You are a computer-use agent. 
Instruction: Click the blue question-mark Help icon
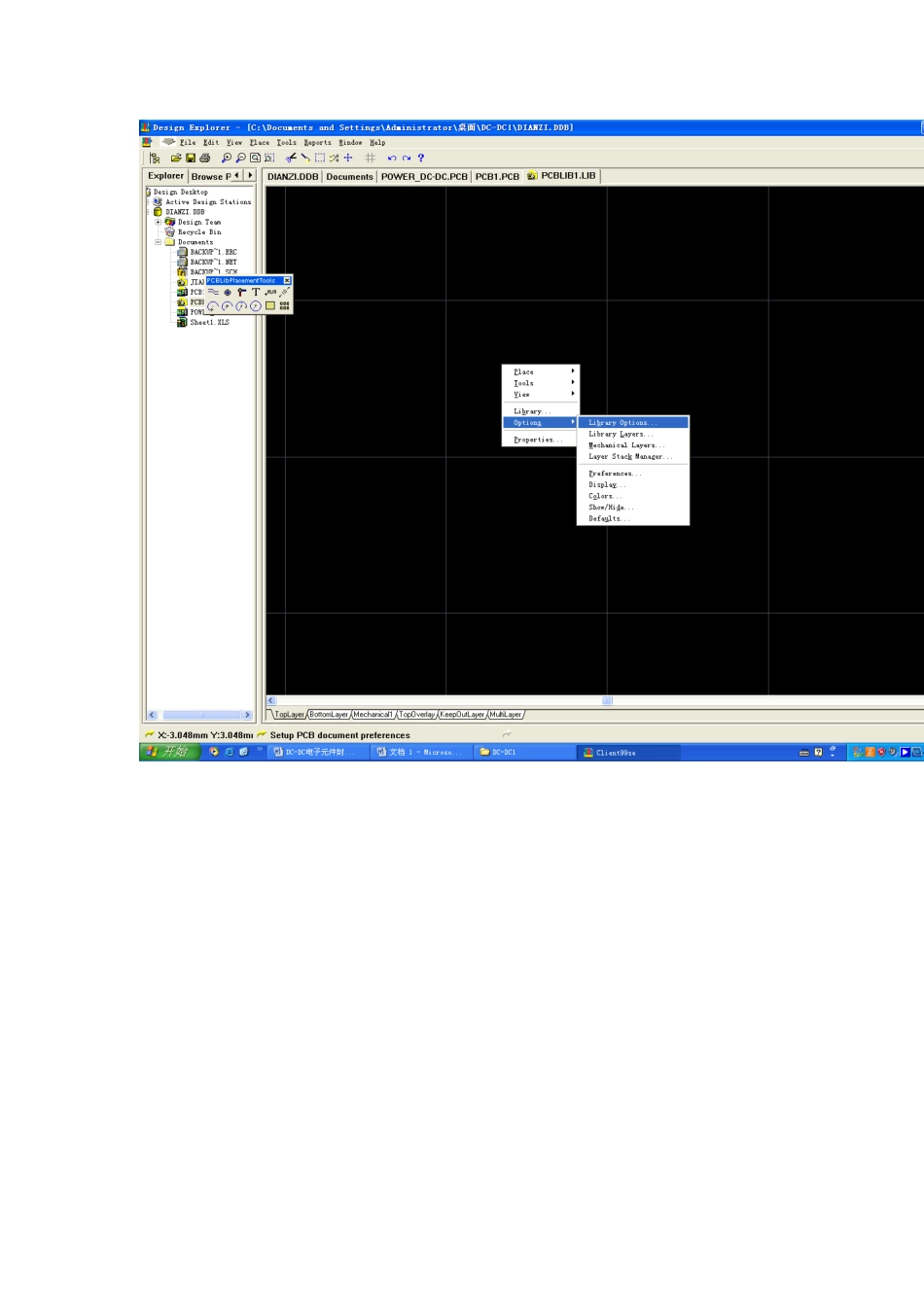click(x=421, y=158)
